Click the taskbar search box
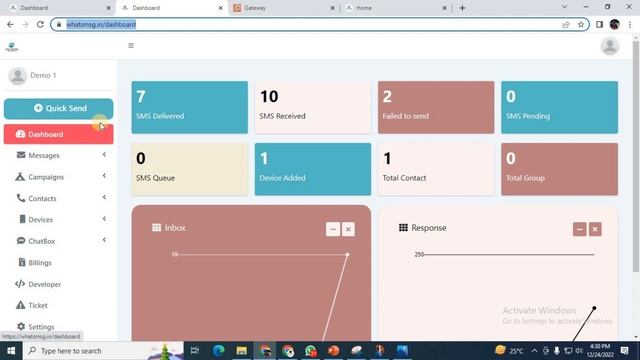 pyautogui.click(x=103, y=351)
